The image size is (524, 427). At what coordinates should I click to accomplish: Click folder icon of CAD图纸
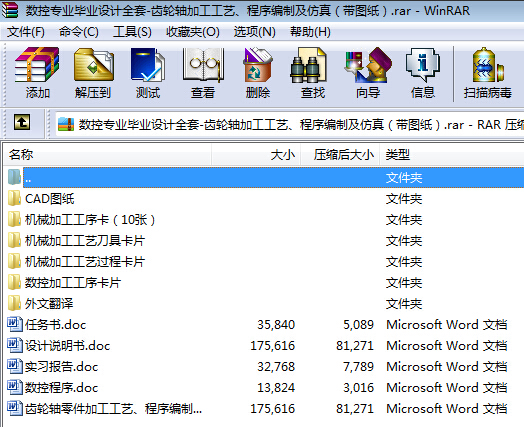(x=14, y=199)
